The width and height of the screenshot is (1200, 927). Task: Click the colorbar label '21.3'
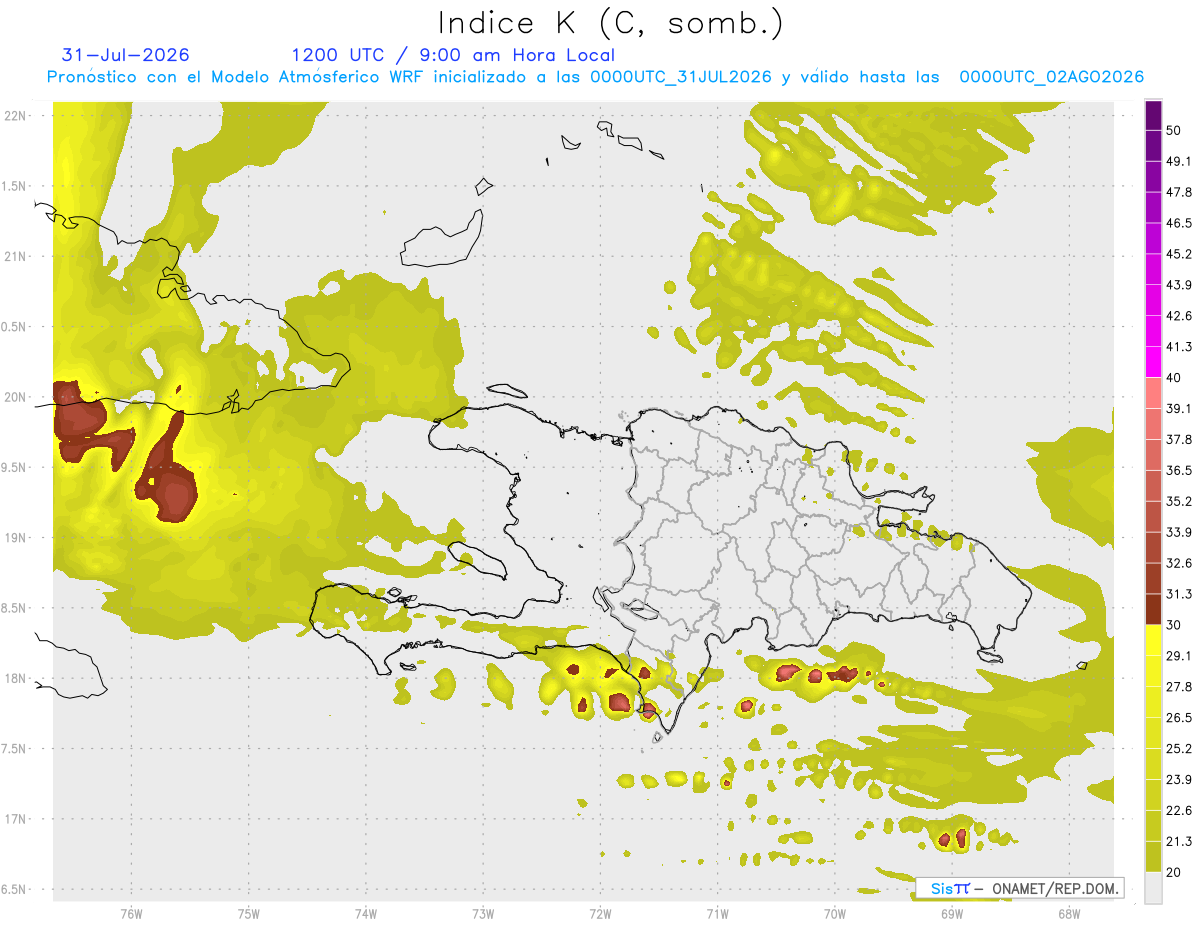coord(1179,841)
